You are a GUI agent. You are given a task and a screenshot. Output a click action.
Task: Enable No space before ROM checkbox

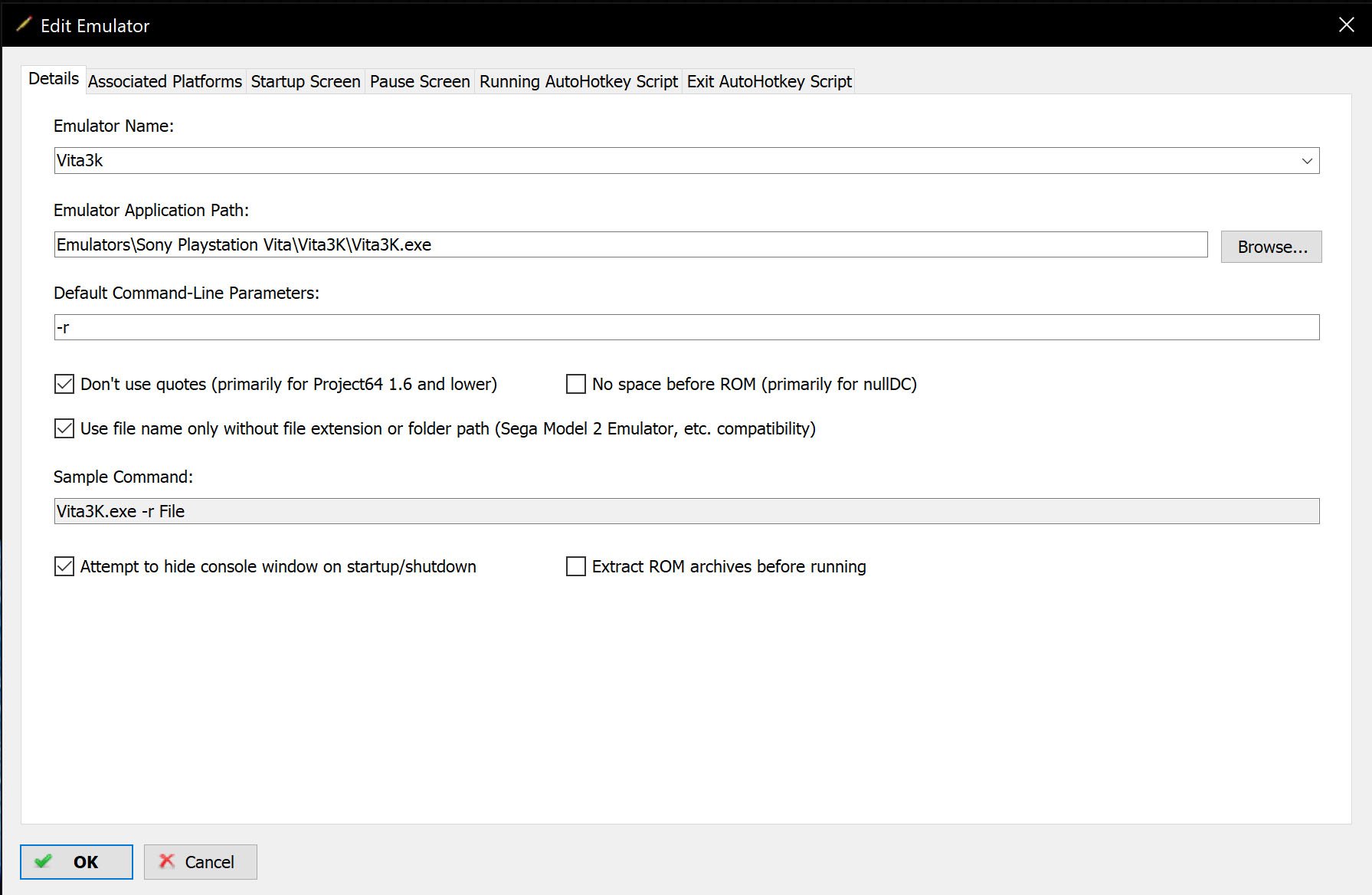click(576, 384)
